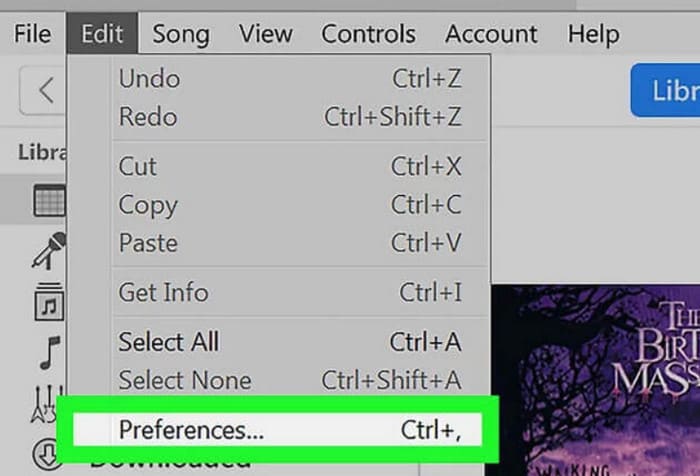Viewport: 700px width, 476px height.
Task: Click the blue Library button
Action: click(x=668, y=91)
